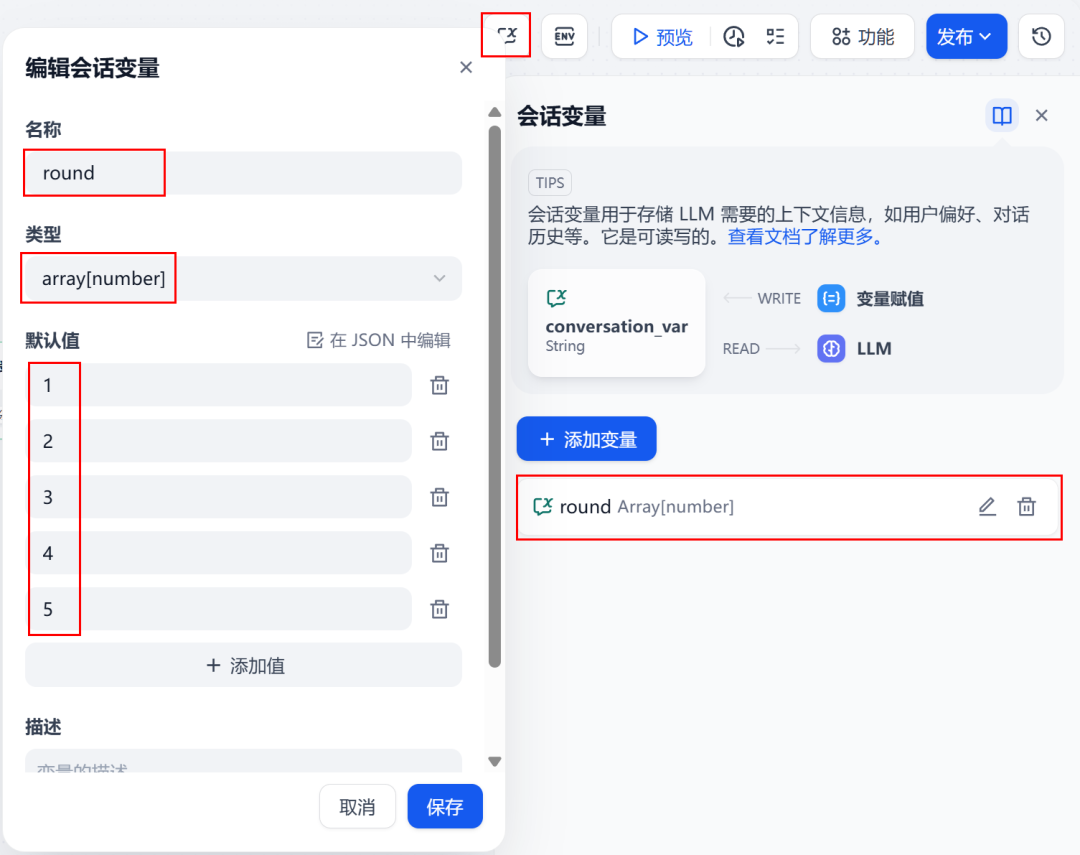Click the 变量赋值 node icon
The image size is (1080, 855).
point(831,298)
